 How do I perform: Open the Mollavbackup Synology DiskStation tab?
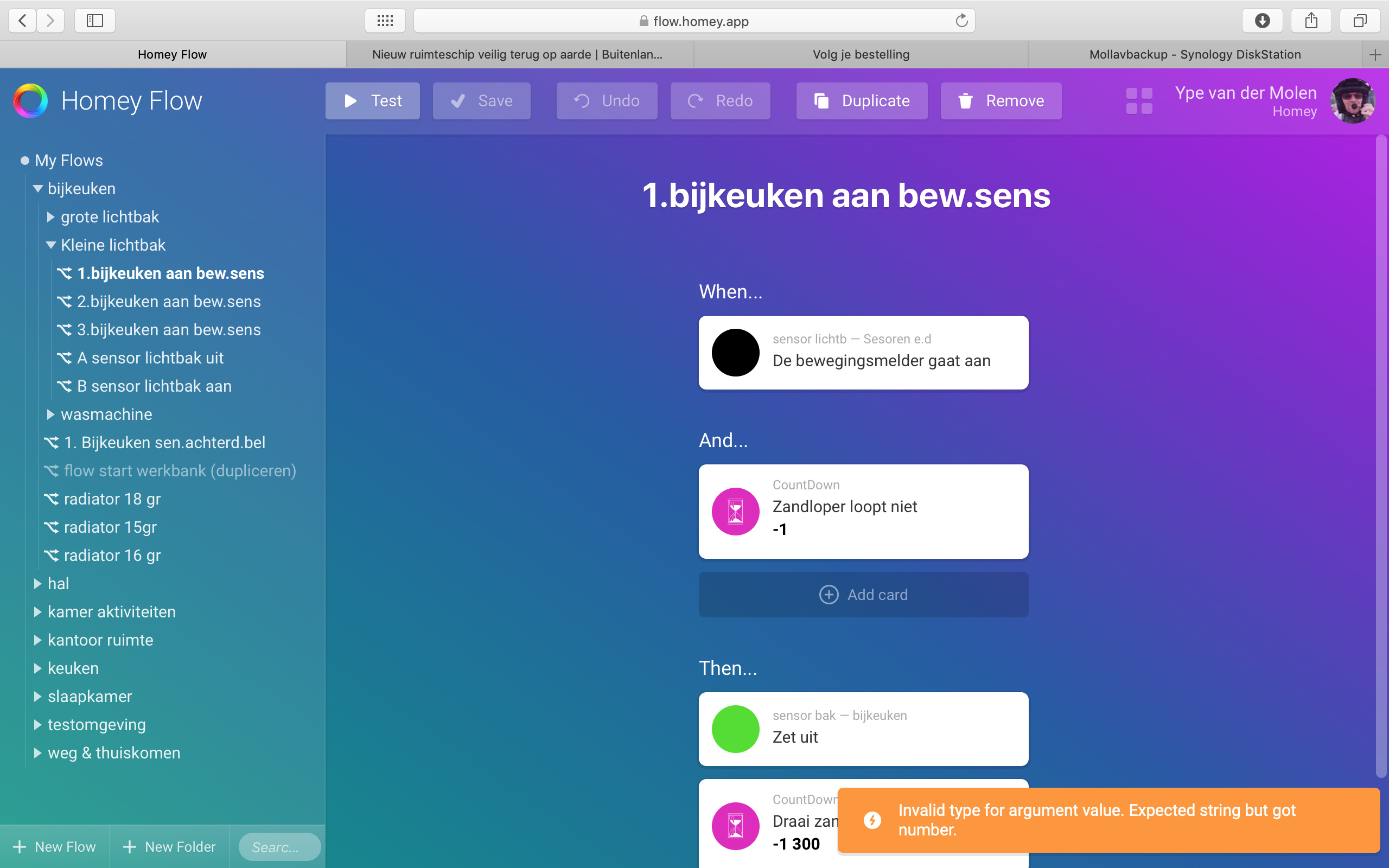pos(1194,55)
